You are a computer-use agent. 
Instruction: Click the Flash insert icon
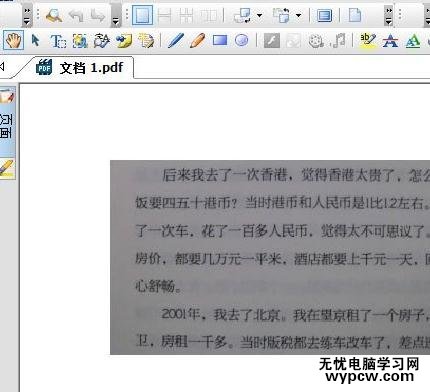[x=272, y=41]
